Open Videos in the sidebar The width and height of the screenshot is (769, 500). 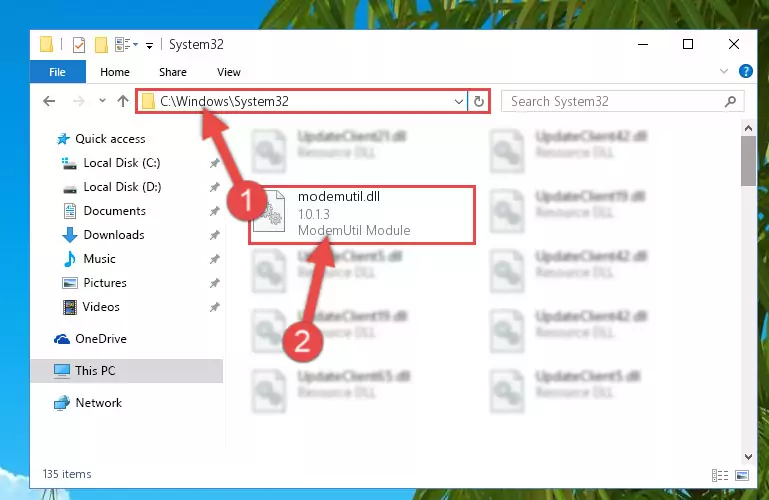[101, 307]
